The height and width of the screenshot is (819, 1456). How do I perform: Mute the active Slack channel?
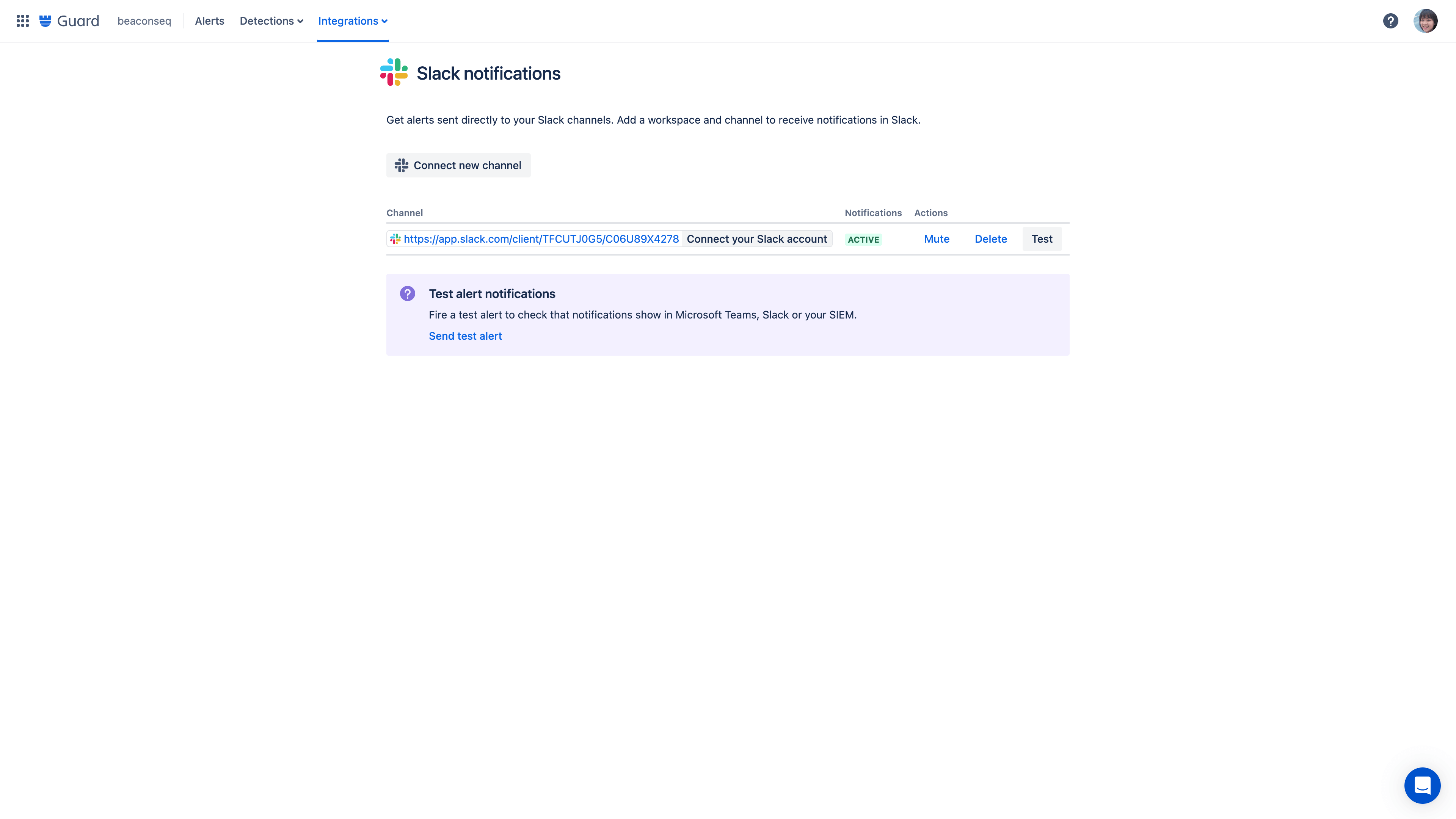pyautogui.click(x=937, y=238)
